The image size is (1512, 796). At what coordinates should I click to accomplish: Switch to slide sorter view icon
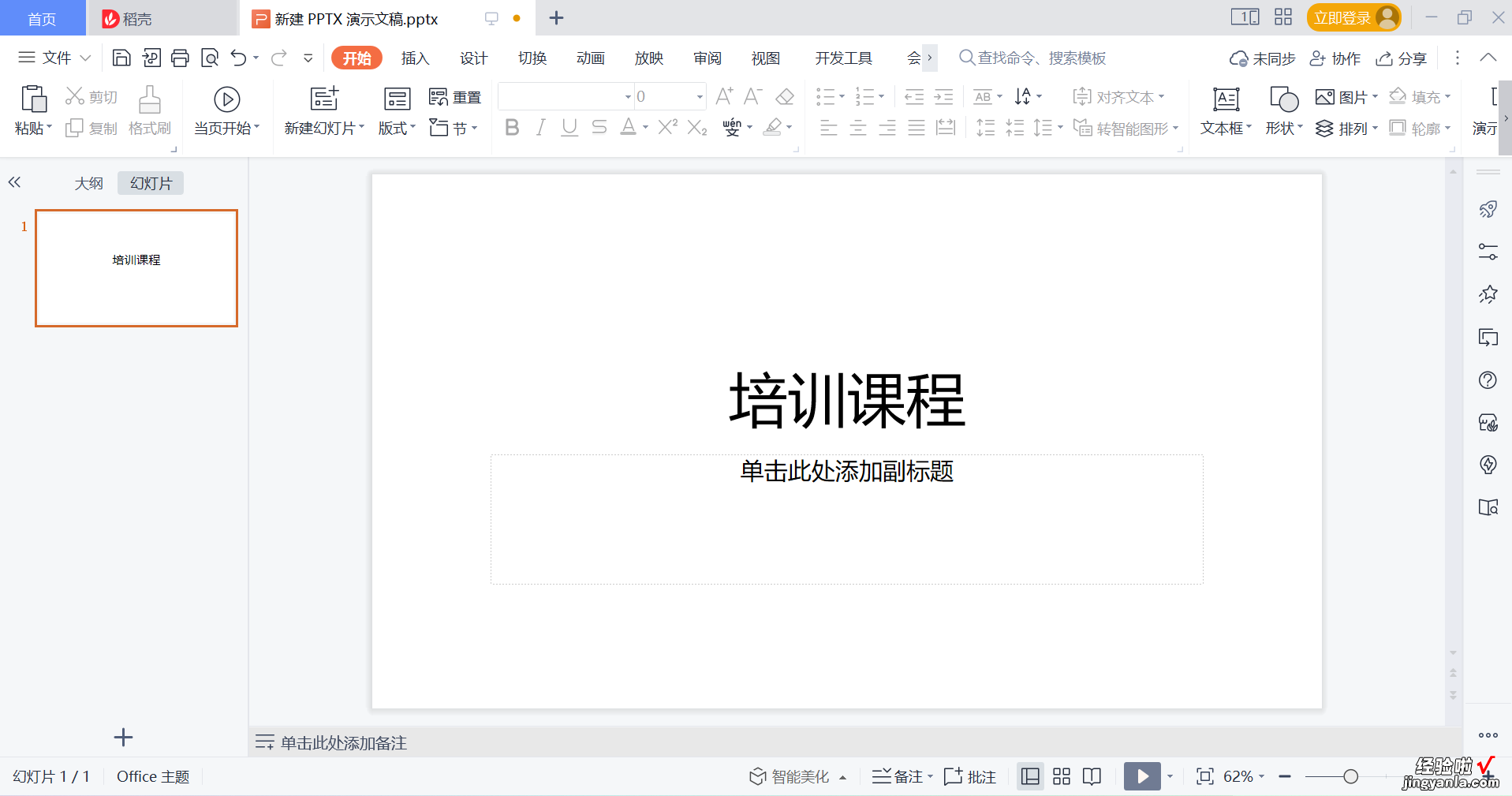pos(1062,776)
